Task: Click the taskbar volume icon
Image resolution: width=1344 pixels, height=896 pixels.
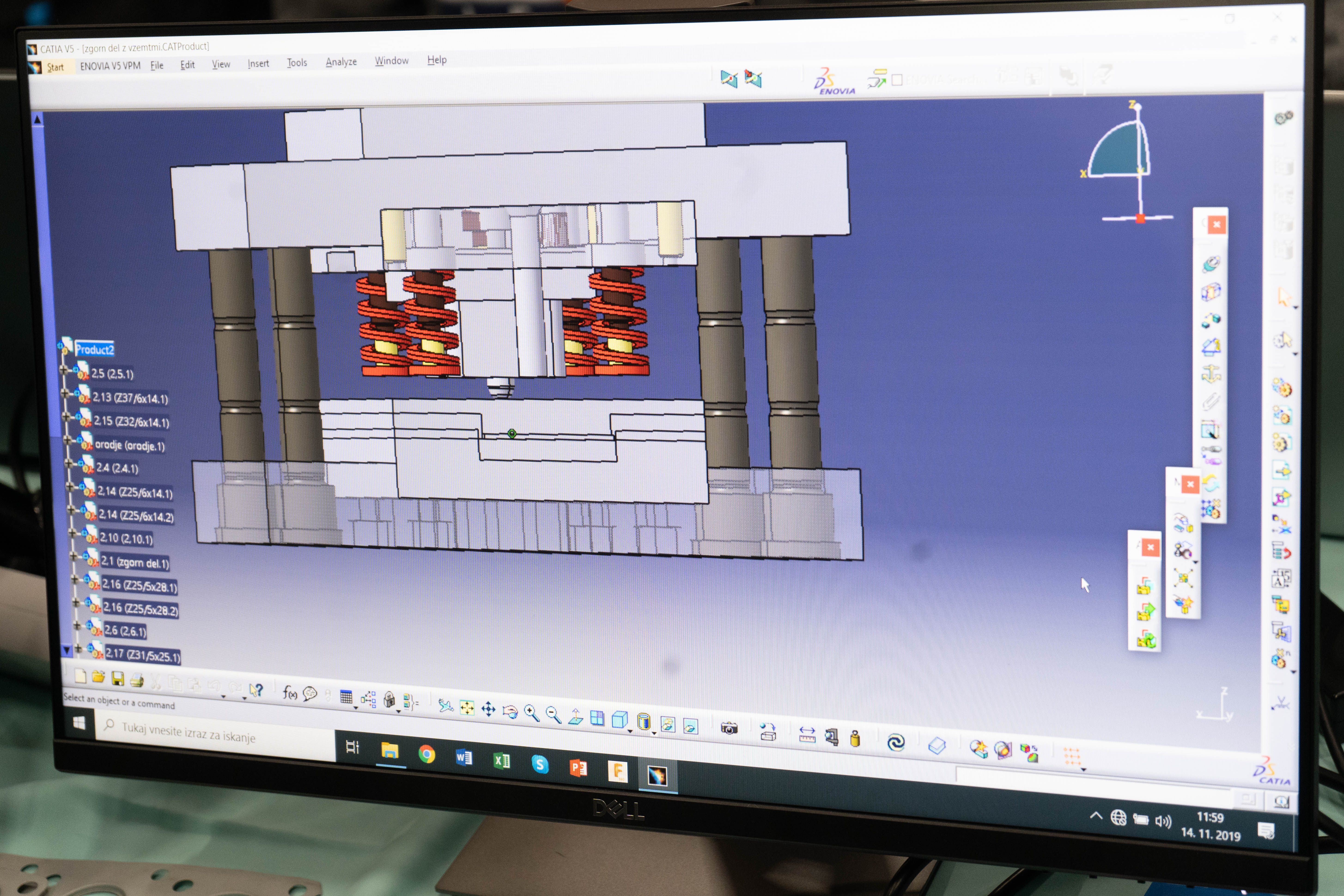Action: [x=1163, y=821]
